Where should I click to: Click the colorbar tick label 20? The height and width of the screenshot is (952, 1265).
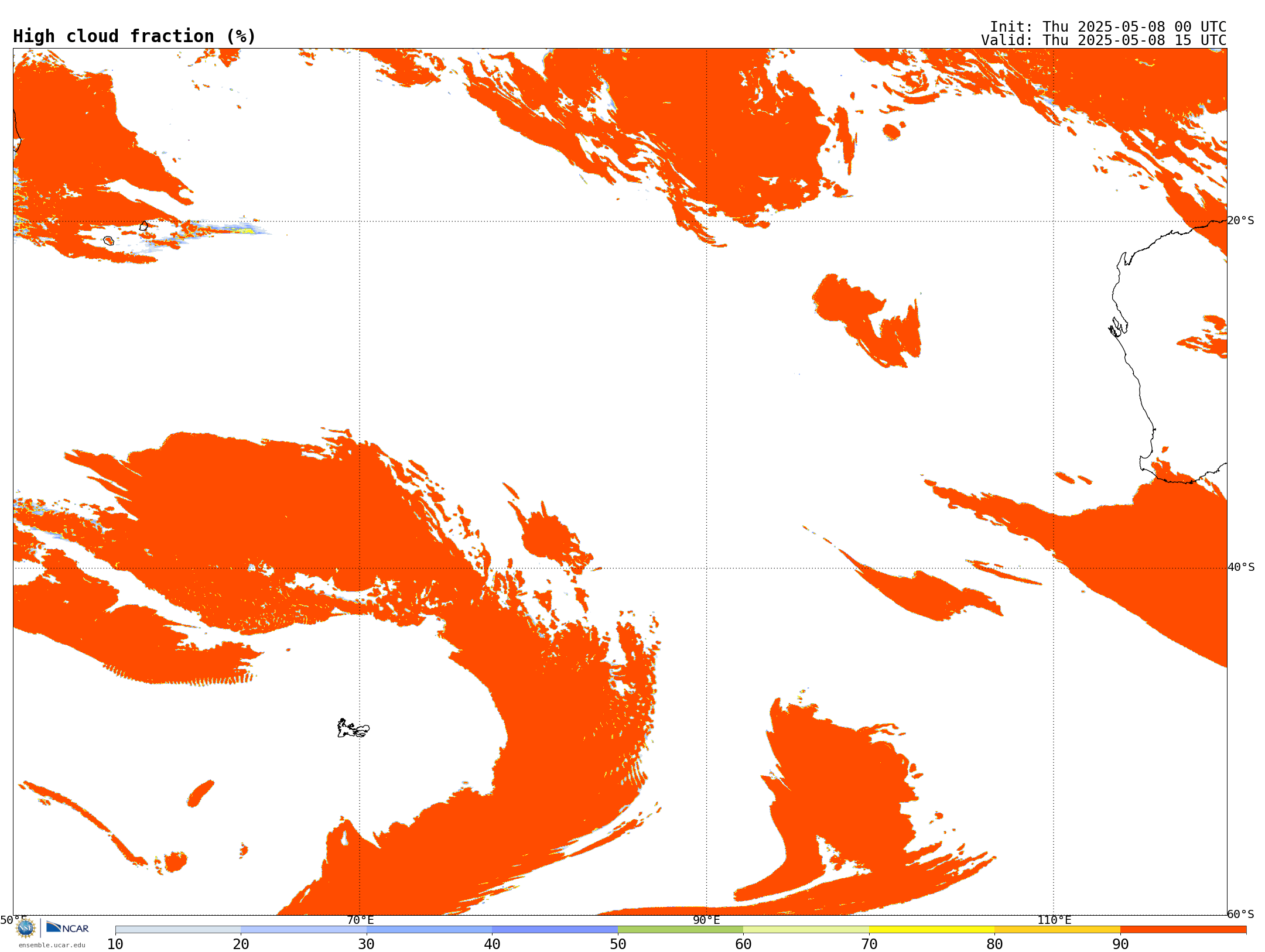point(241,944)
